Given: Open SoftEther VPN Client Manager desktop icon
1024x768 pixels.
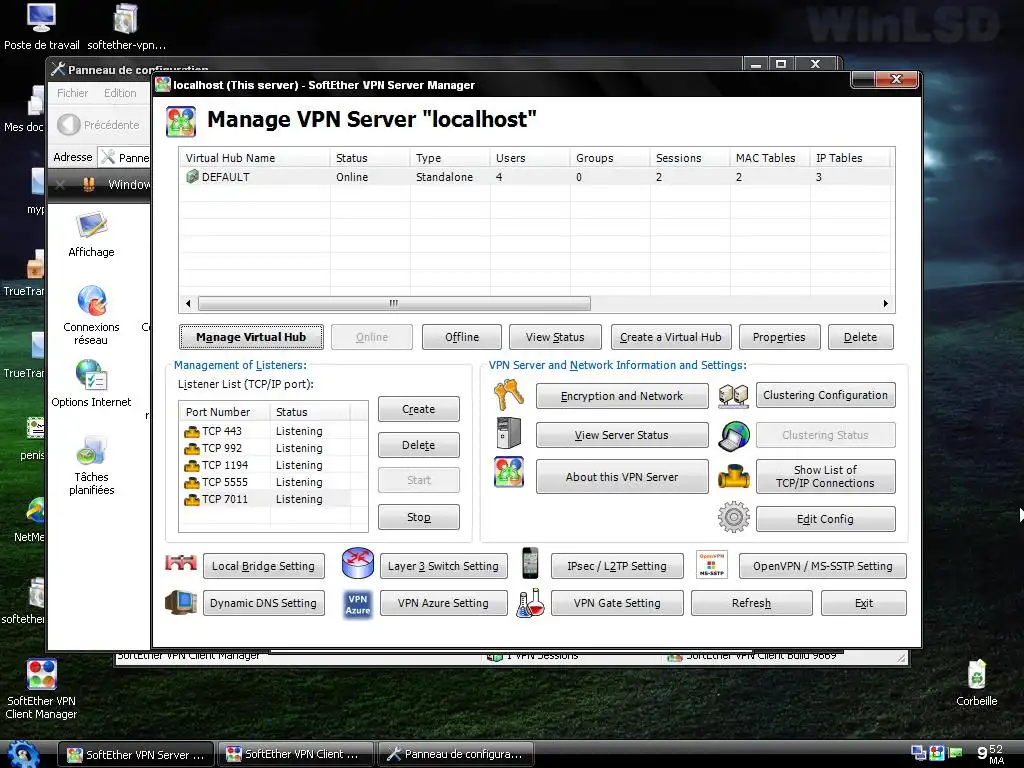Looking at the screenshot, I should pos(41,690).
